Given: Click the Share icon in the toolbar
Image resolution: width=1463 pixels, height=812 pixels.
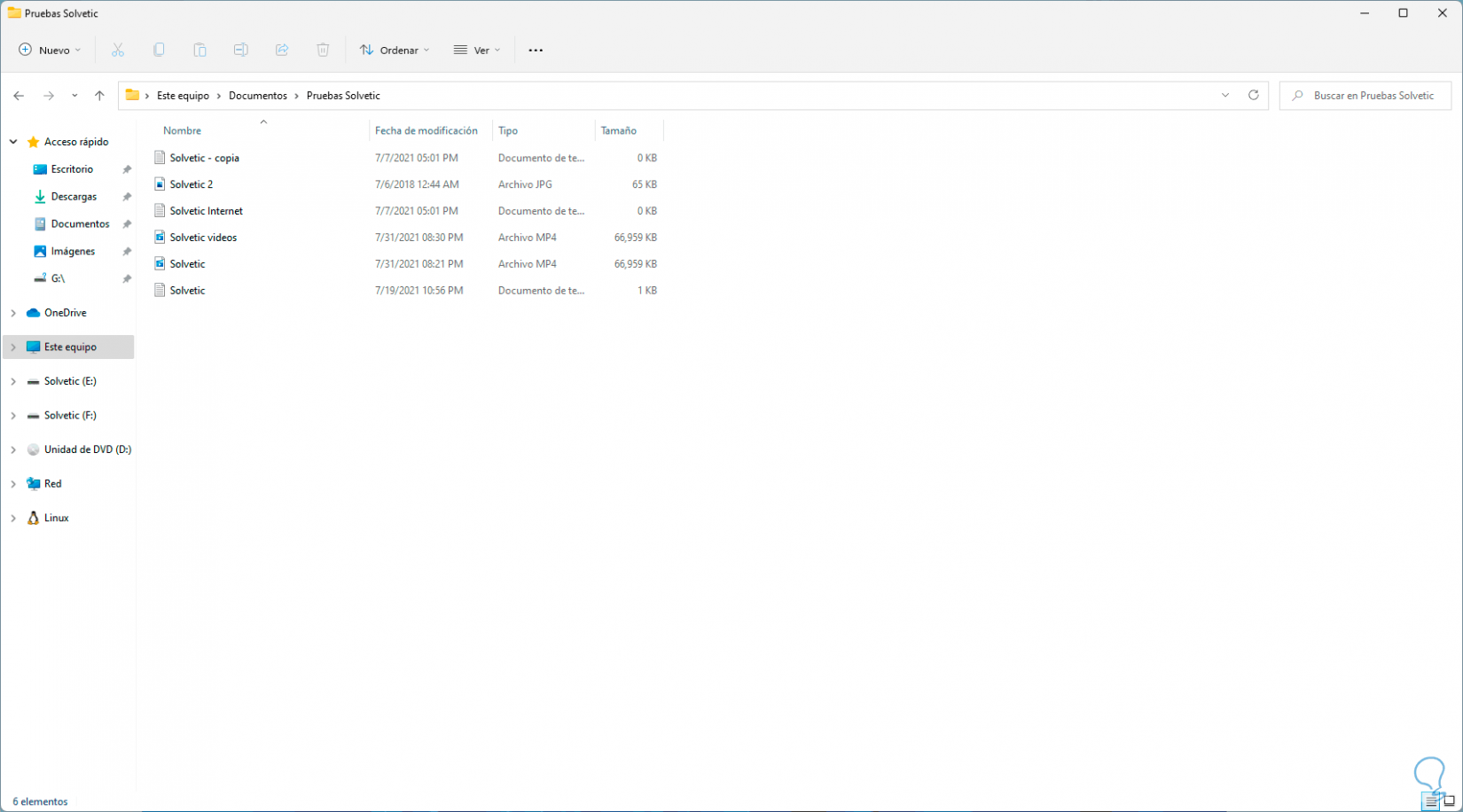Looking at the screenshot, I should [282, 51].
